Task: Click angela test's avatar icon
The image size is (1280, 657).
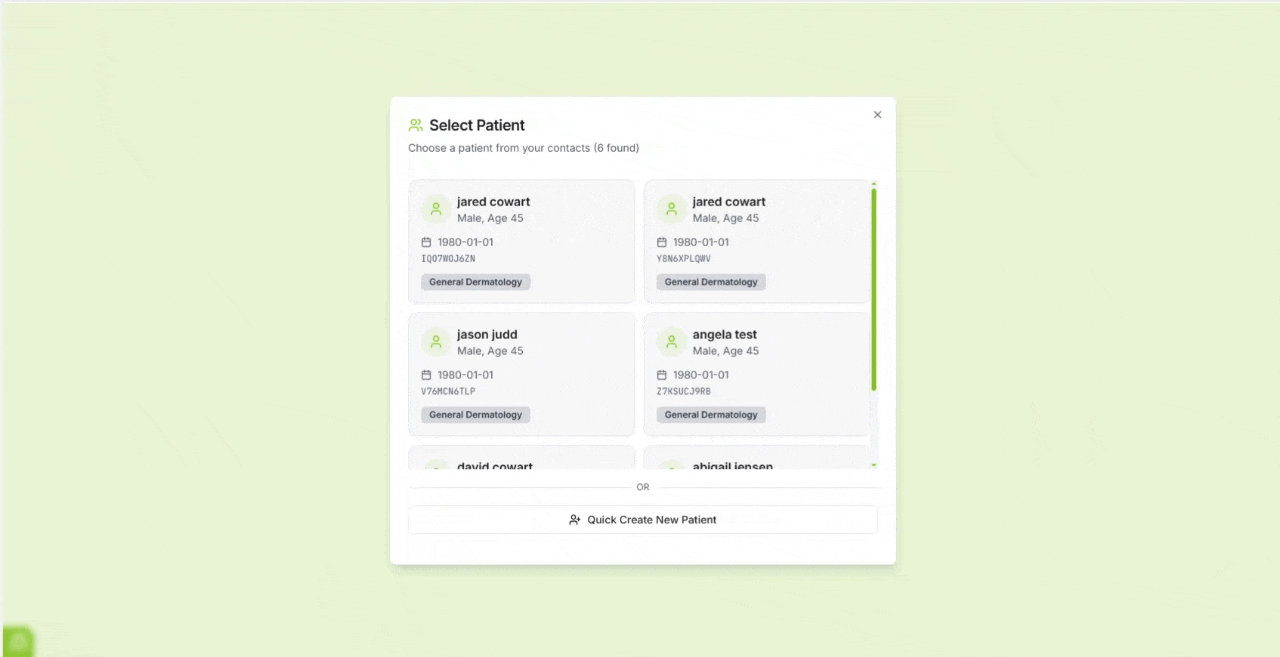Action: [x=671, y=342]
